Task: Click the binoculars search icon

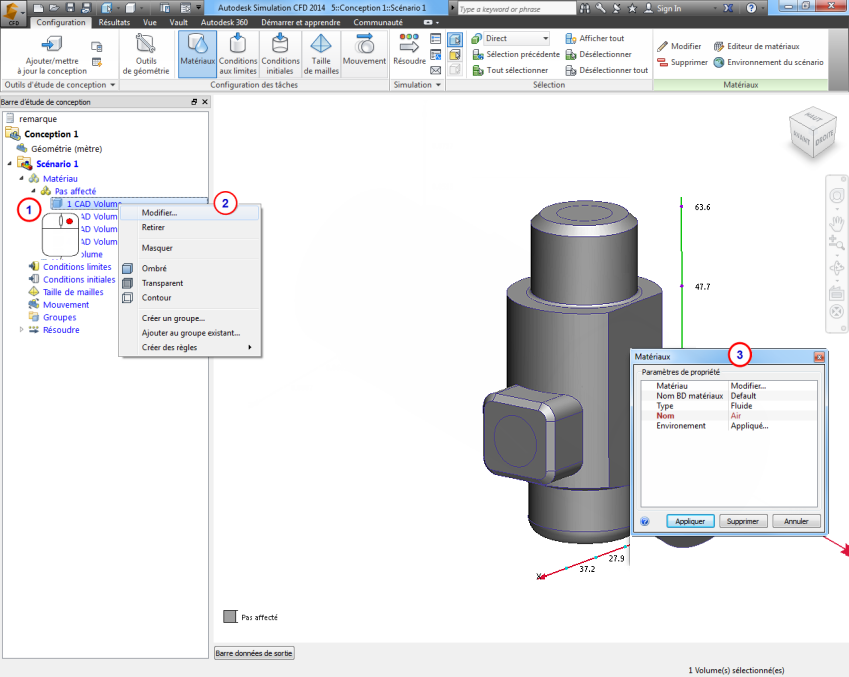Action: tap(585, 8)
